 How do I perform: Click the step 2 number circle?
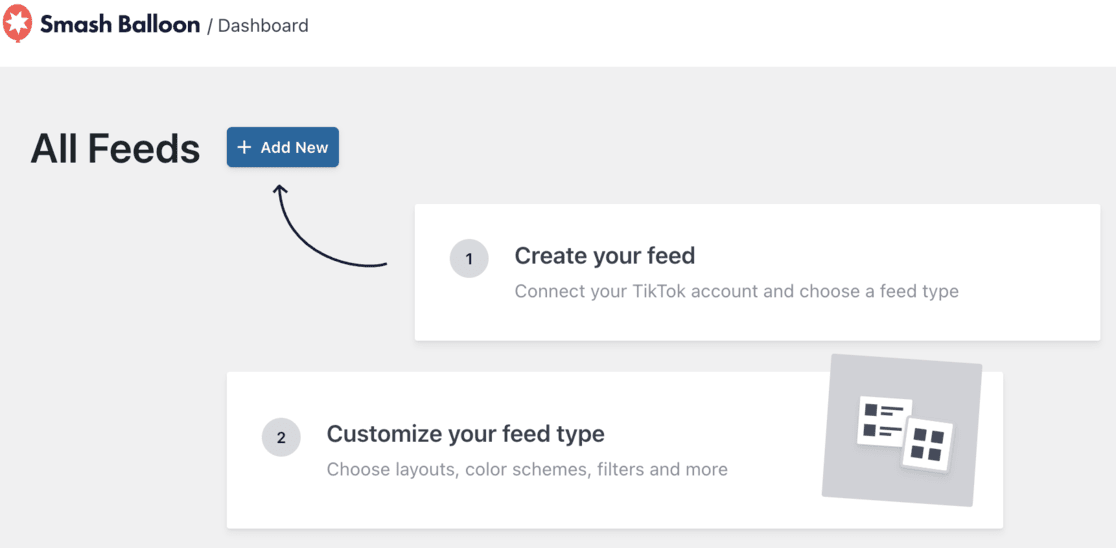pyautogui.click(x=281, y=437)
